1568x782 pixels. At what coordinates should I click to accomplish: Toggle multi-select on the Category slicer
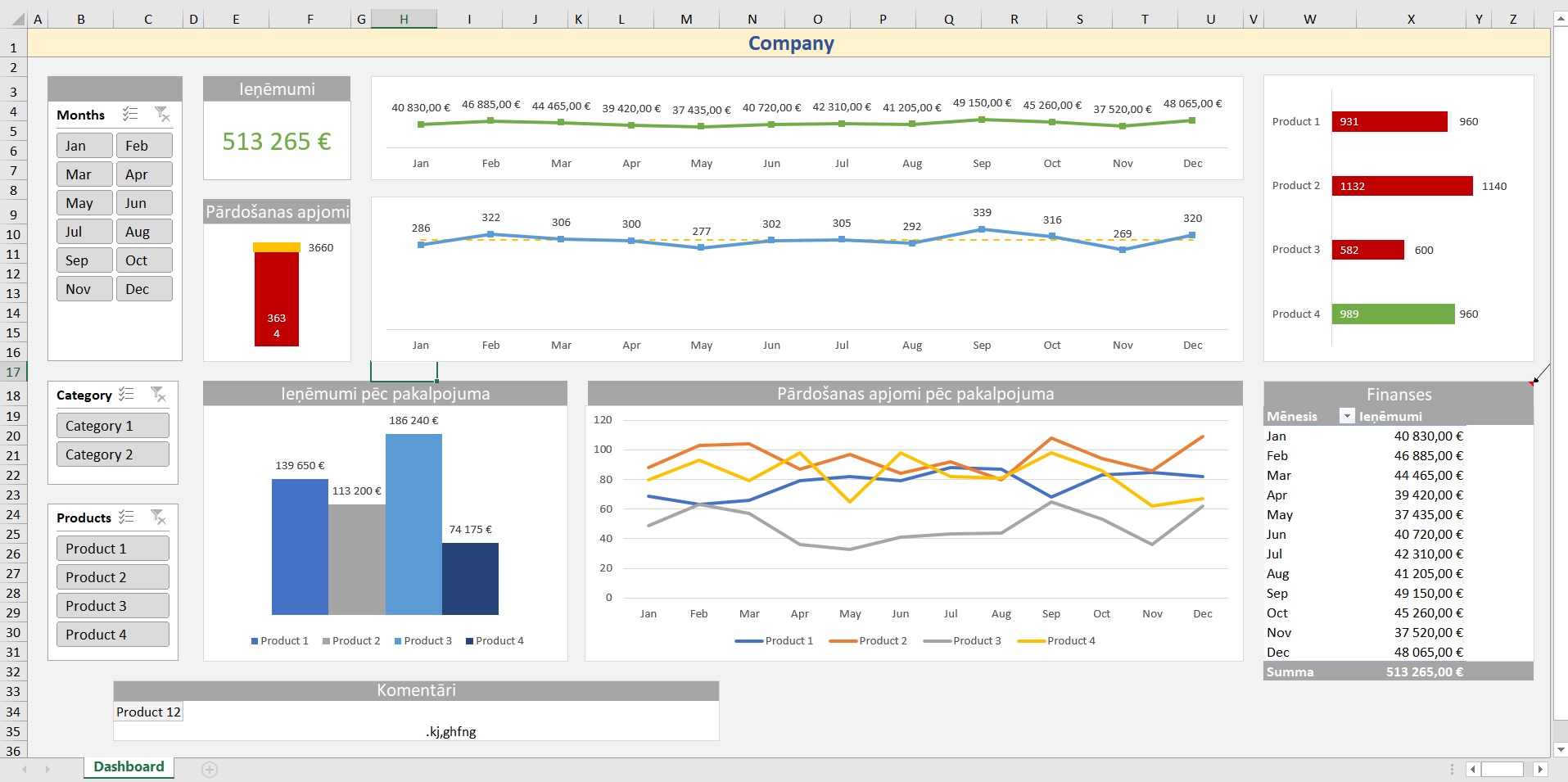126,395
